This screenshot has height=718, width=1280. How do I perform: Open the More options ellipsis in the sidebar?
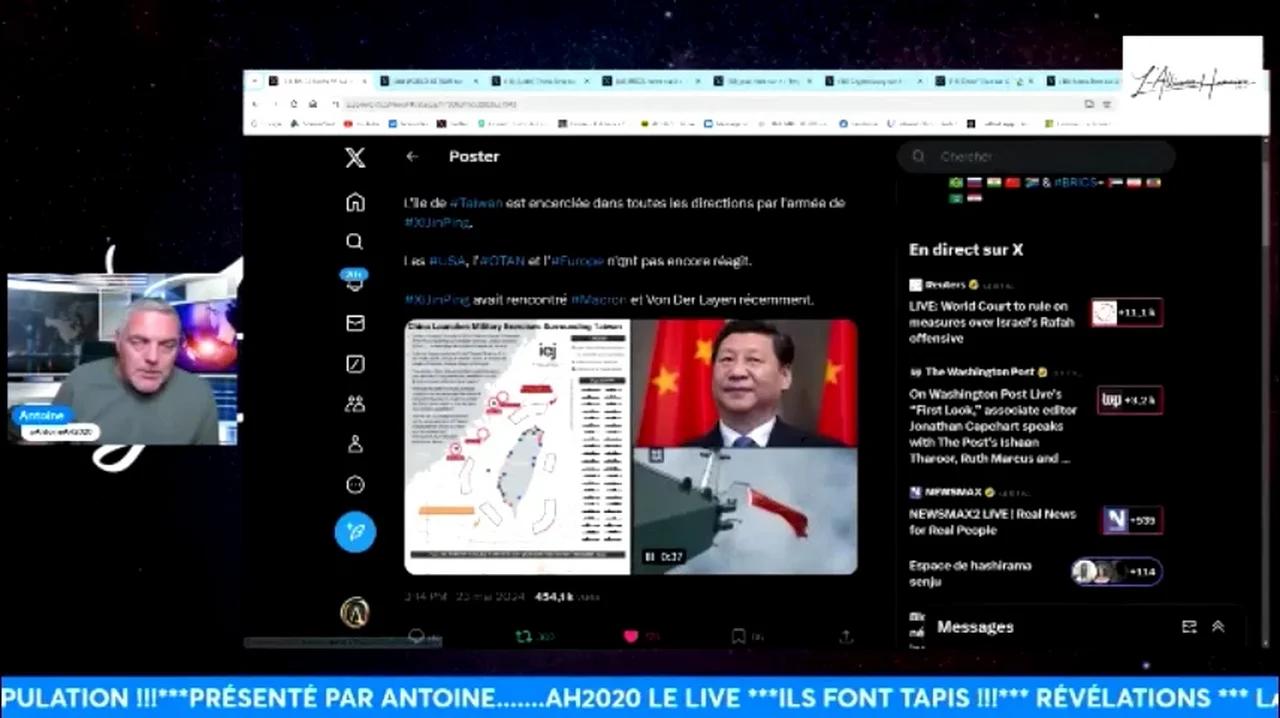click(355, 484)
